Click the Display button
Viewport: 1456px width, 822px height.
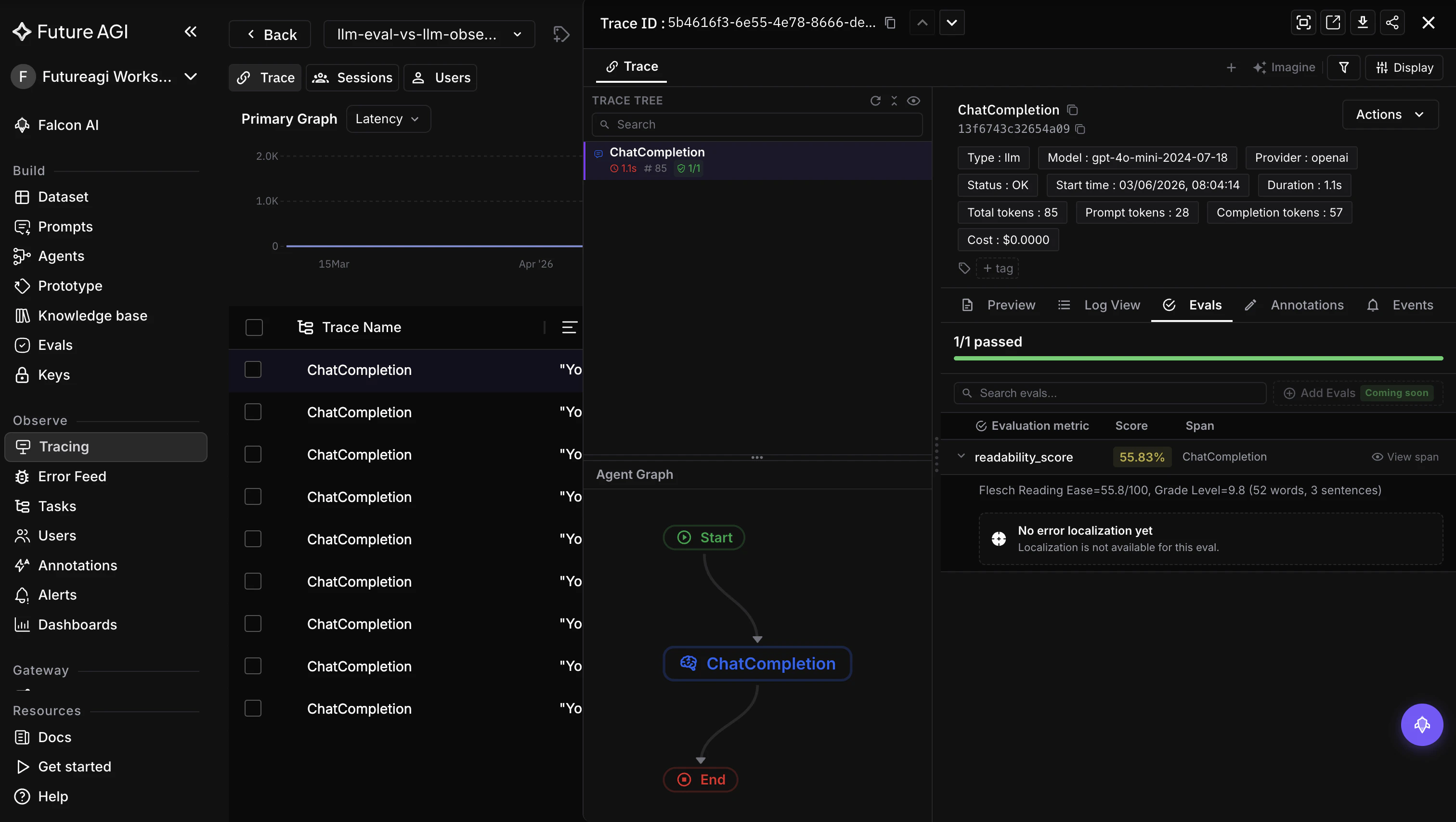tap(1404, 68)
